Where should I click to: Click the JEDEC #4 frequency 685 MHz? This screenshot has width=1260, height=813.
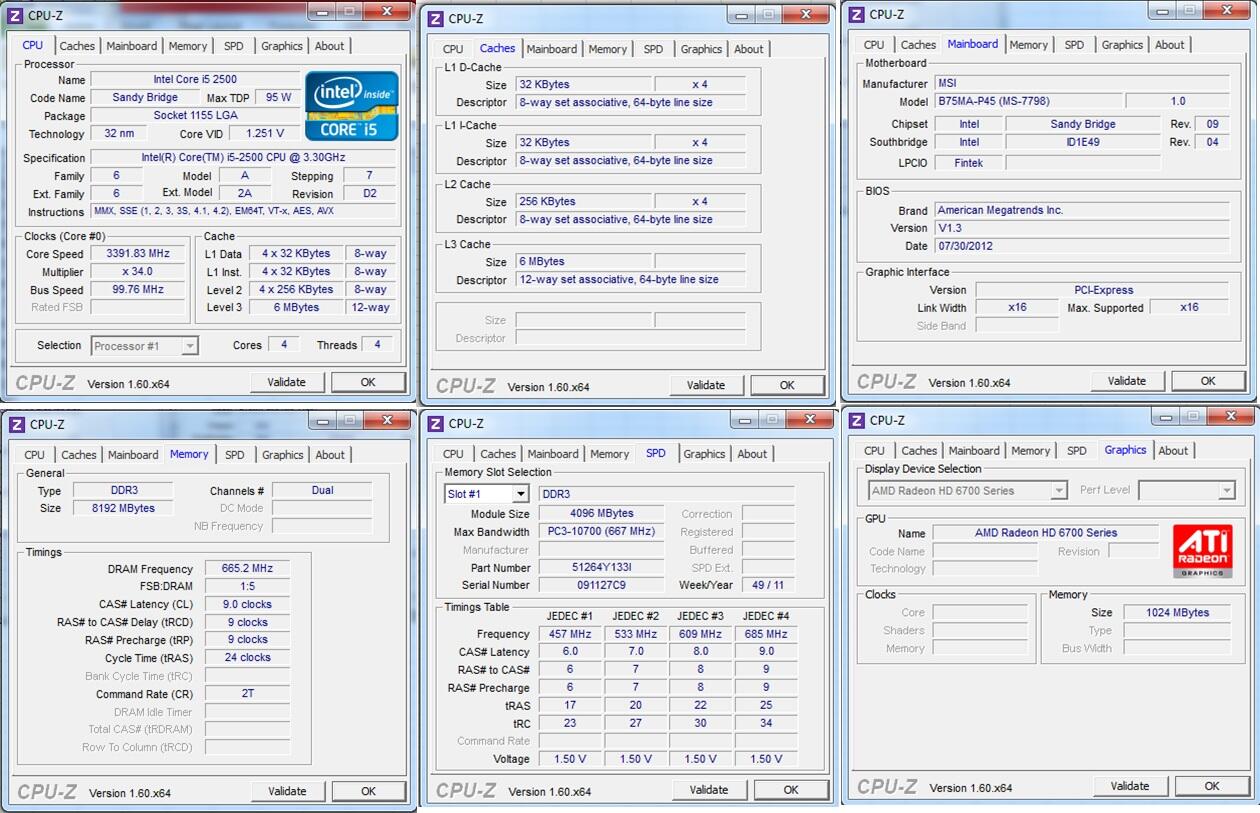click(x=766, y=634)
